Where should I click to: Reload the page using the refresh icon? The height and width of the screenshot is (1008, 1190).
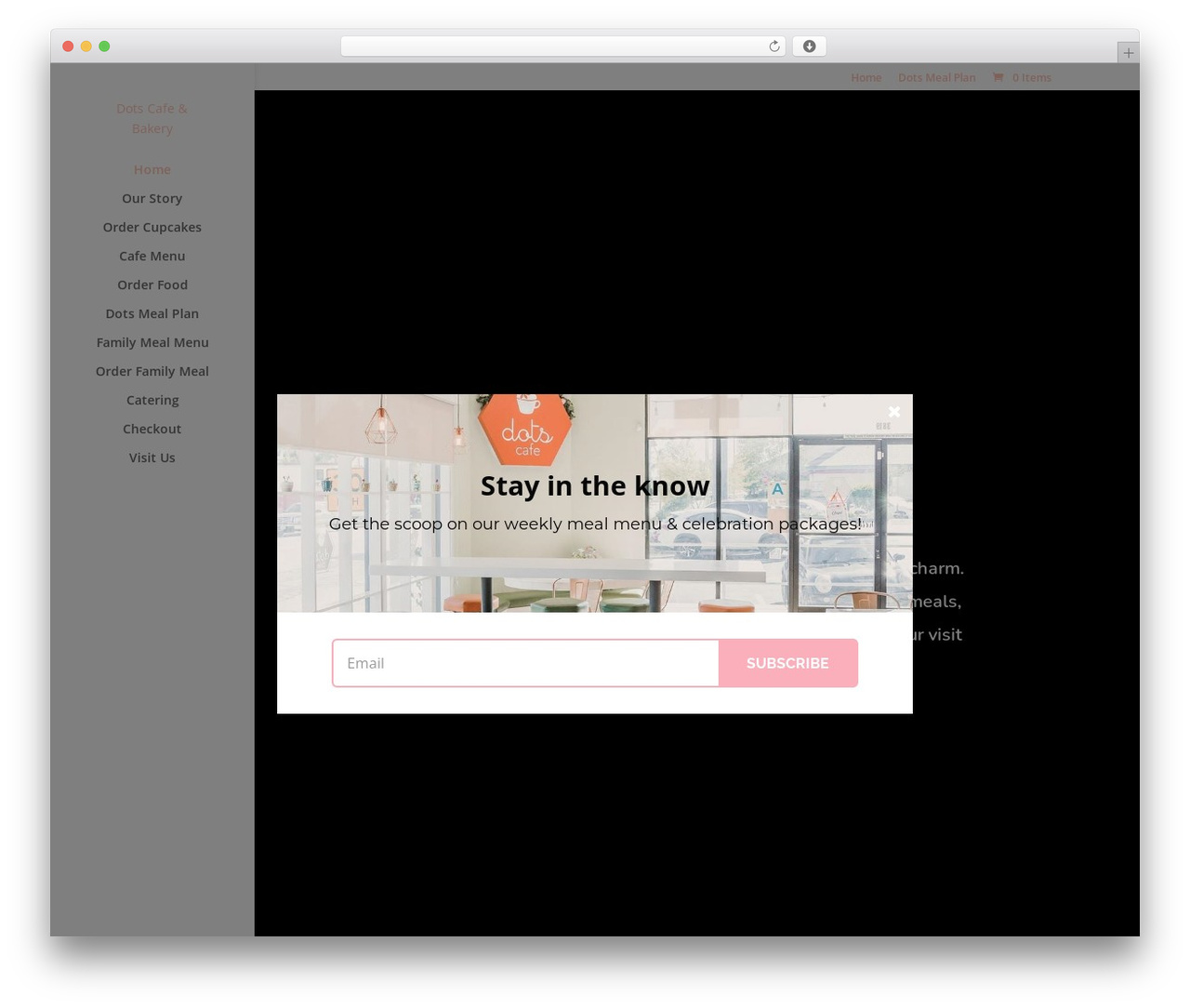click(x=773, y=46)
